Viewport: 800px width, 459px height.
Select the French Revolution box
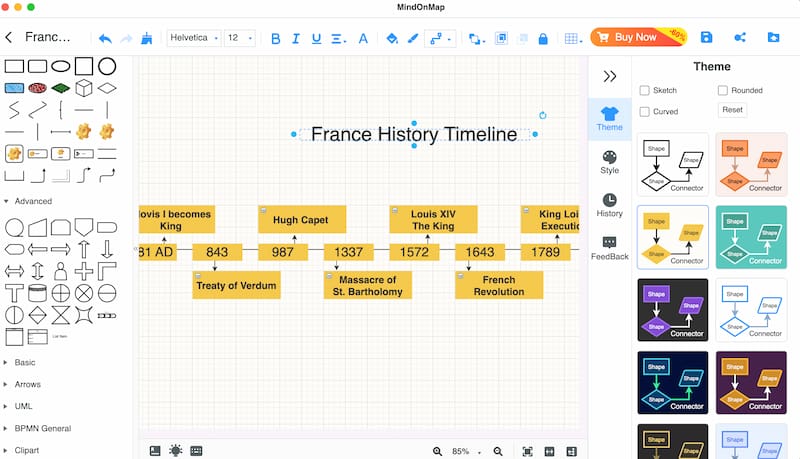tap(499, 285)
